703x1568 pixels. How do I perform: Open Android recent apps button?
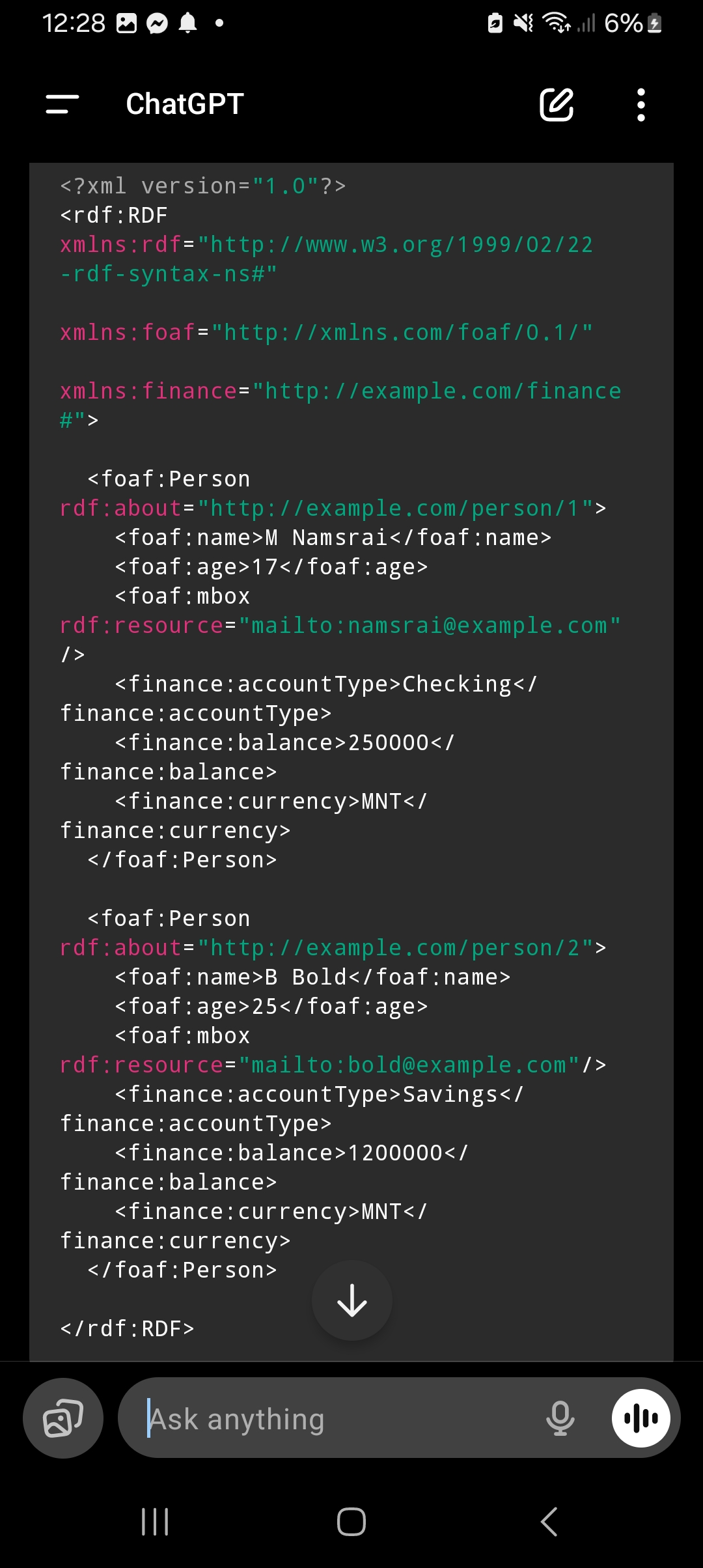tap(155, 1522)
